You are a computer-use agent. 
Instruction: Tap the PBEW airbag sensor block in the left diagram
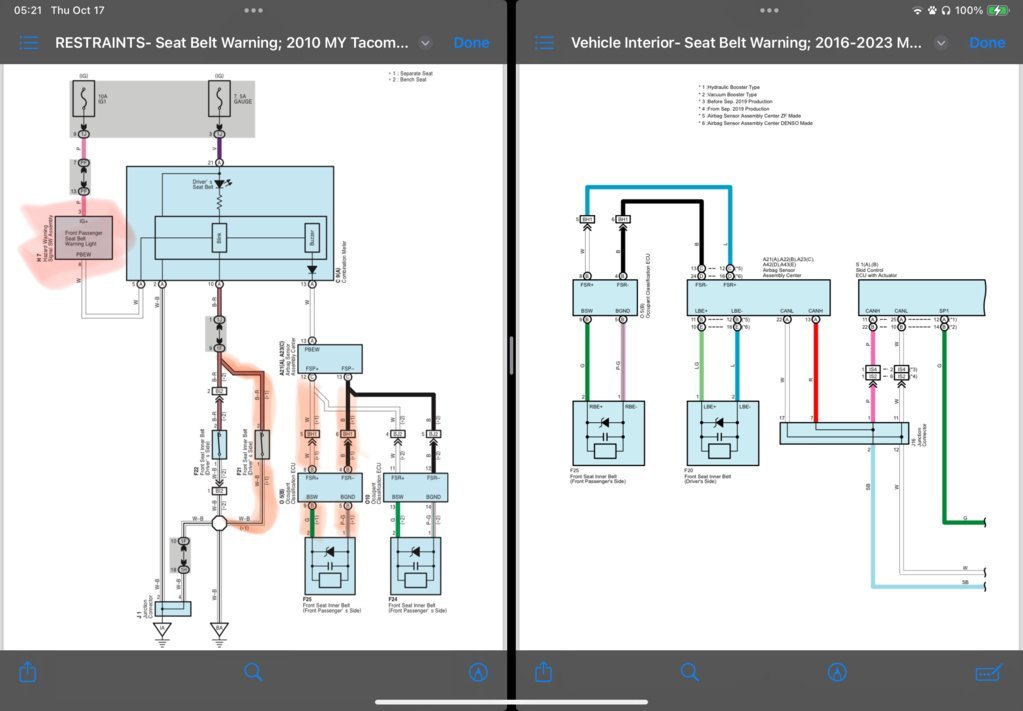329,359
